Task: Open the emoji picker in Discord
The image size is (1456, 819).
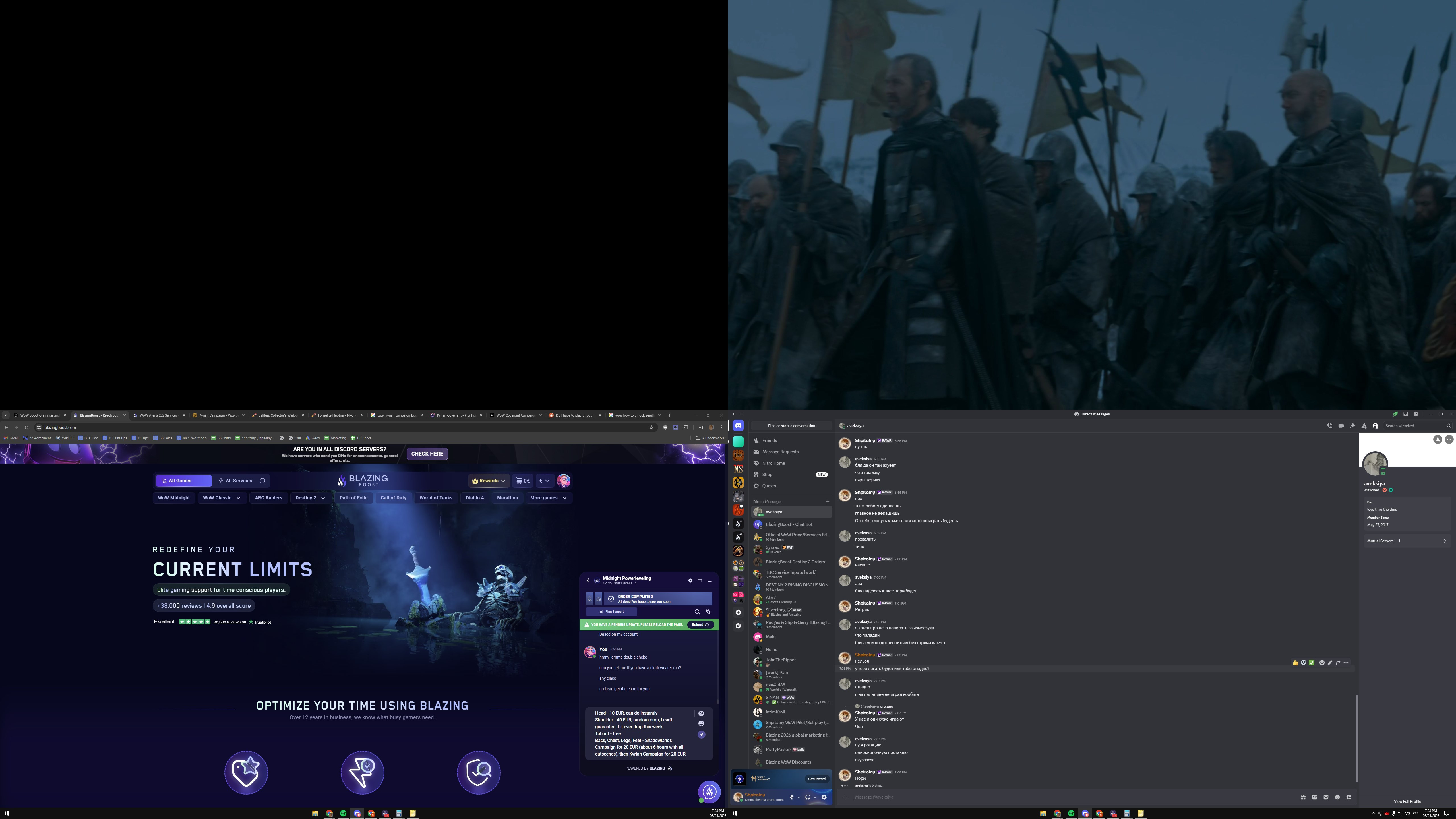Action: [x=1337, y=797]
